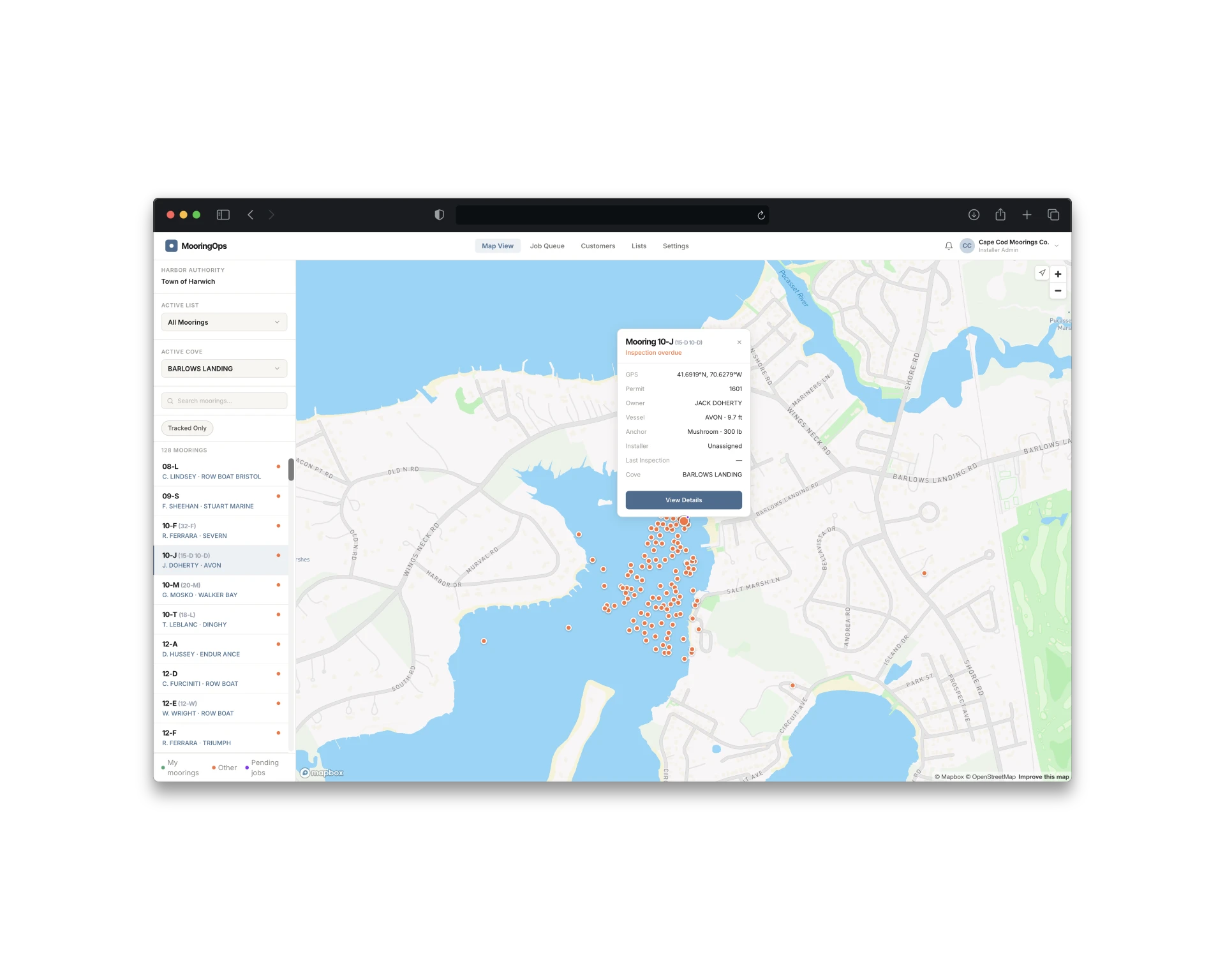This screenshot has width=1225, height=980.
Task: Click the MooringOps logo icon
Action: [171, 246]
